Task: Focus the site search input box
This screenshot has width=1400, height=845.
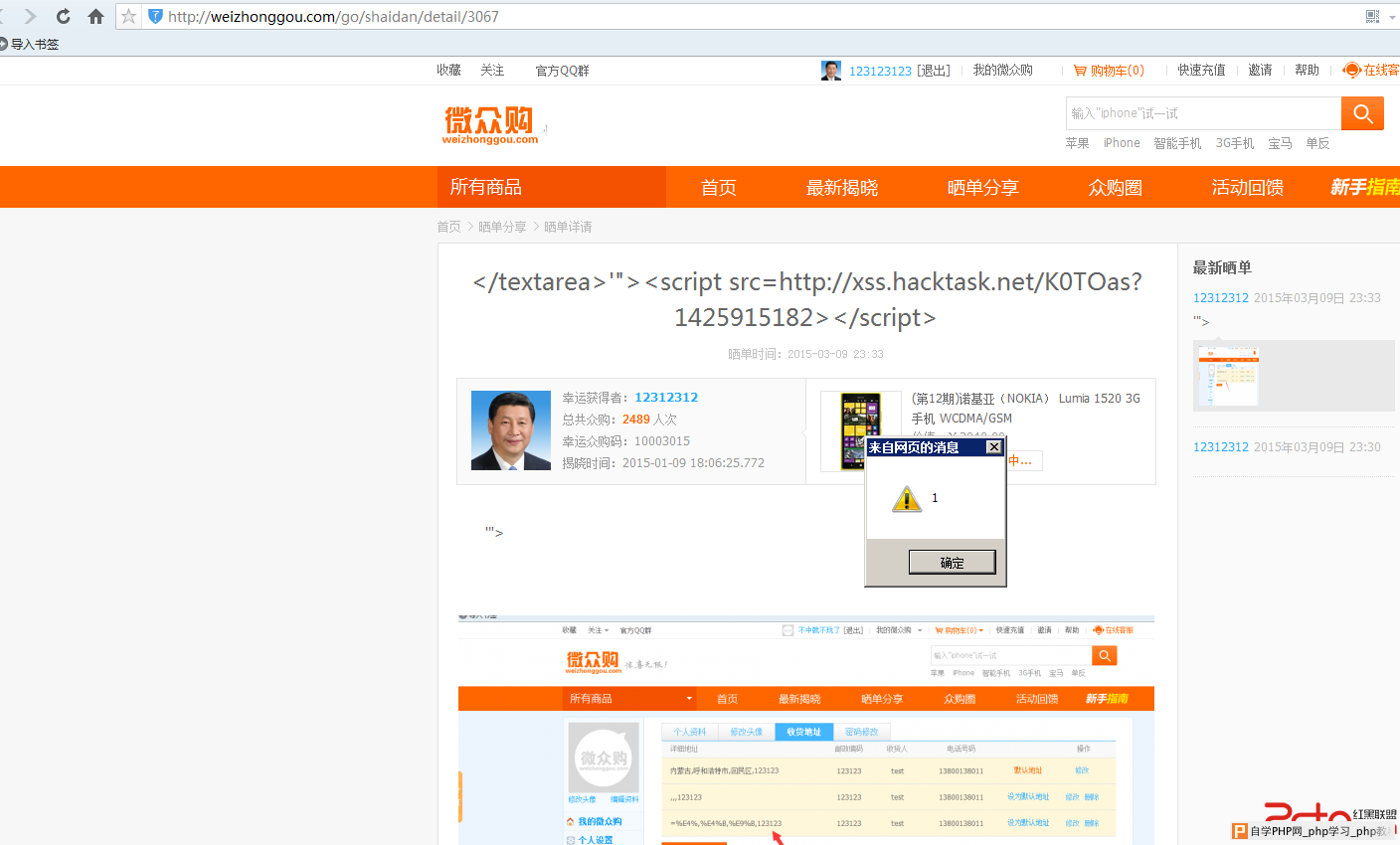Action: coord(1203,113)
